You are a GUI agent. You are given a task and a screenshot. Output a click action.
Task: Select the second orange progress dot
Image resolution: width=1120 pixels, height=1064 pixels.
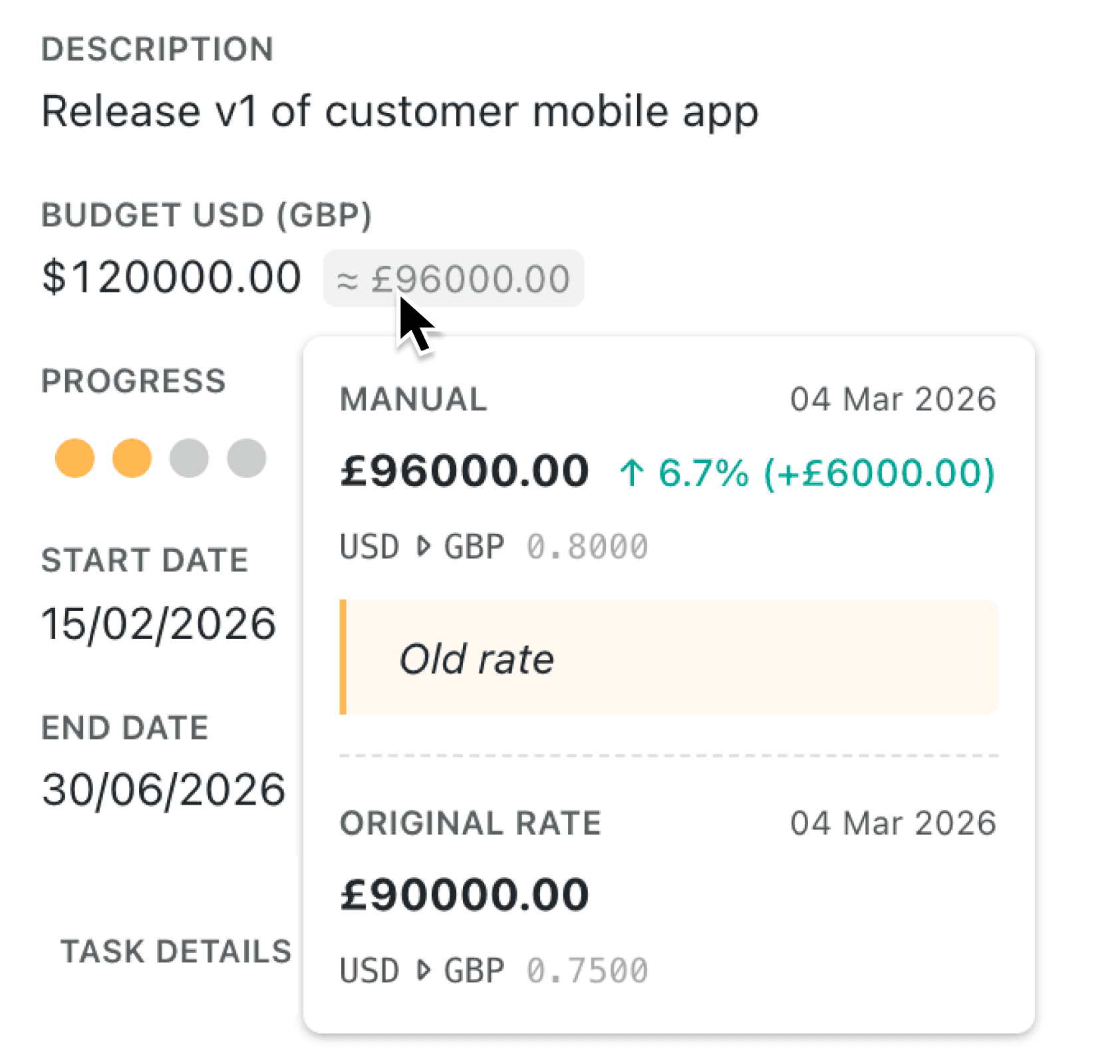click(132, 458)
